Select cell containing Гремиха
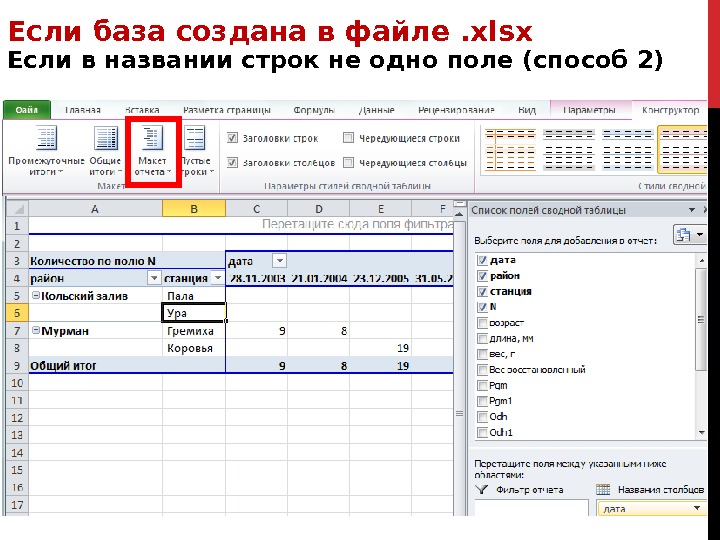 click(x=194, y=331)
